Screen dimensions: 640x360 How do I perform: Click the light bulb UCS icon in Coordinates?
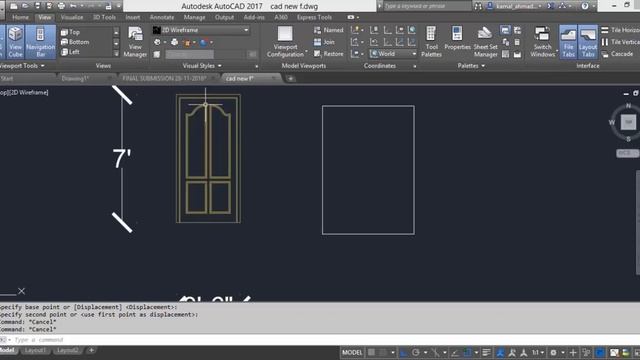[355, 30]
